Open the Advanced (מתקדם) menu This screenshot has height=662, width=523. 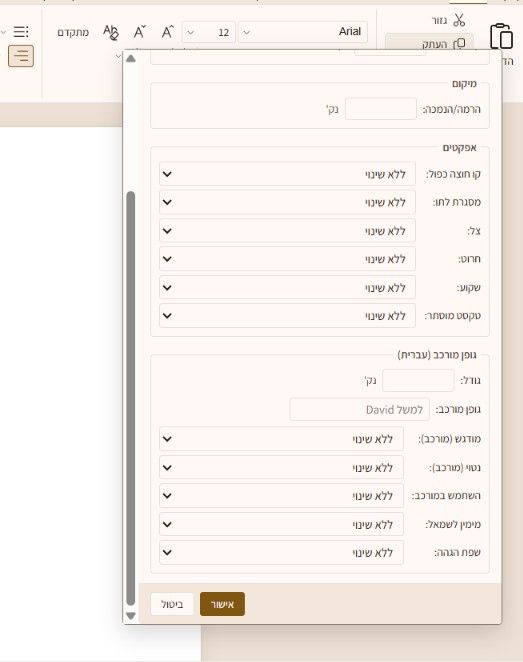[x=73, y=32]
